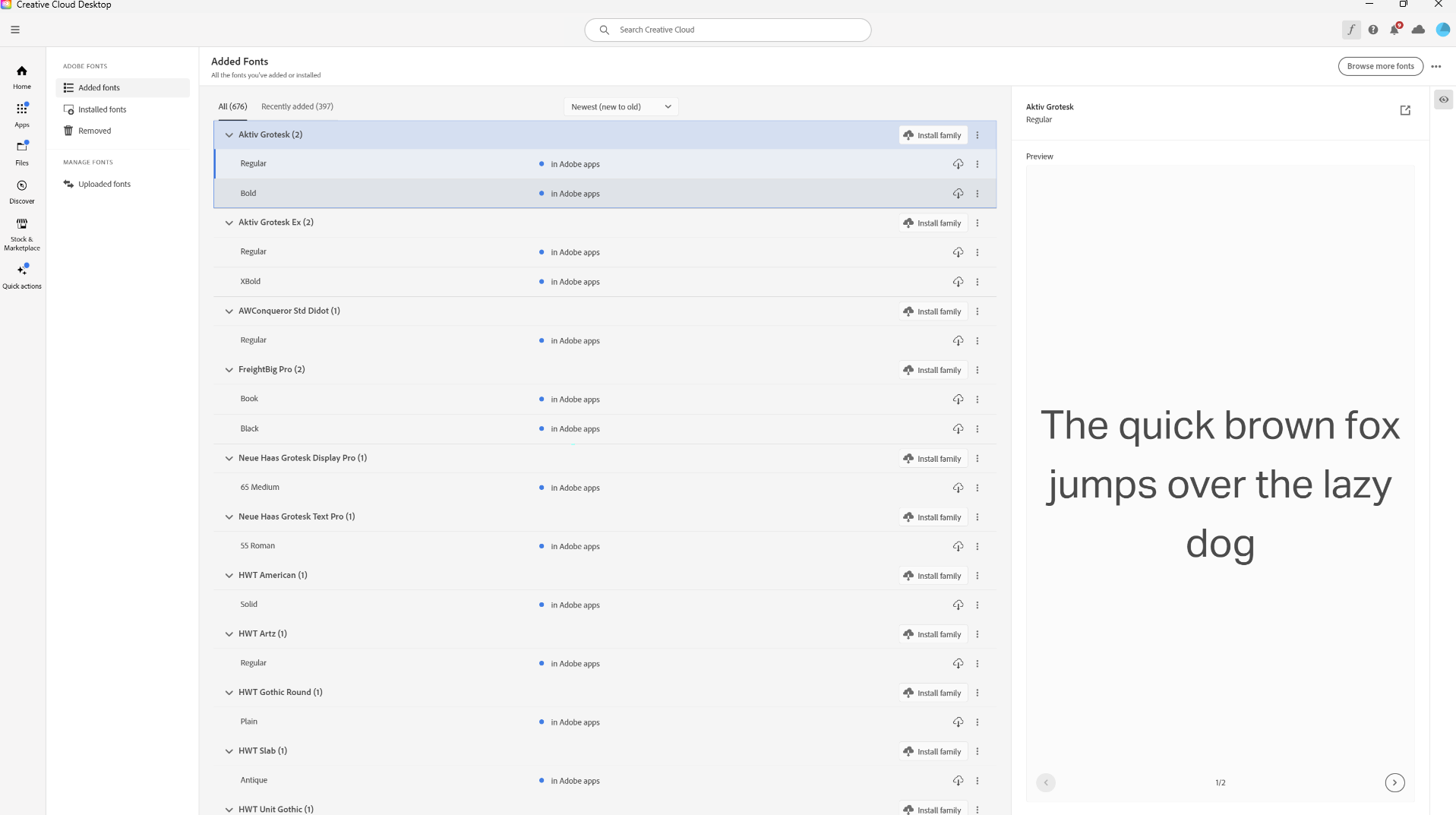Screen dimensions: 1456x815
Task: Open Stock & Marketplace
Action: pos(22,234)
